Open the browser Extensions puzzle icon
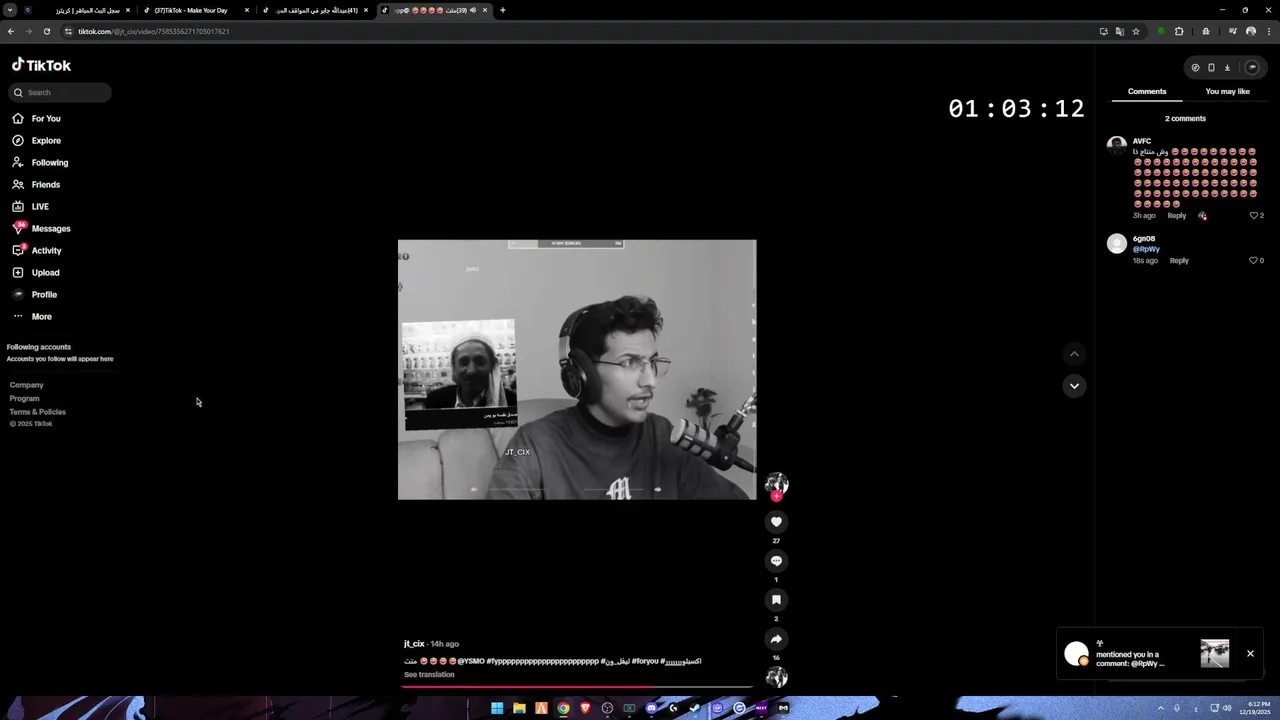1280x720 pixels. pos(1179,31)
